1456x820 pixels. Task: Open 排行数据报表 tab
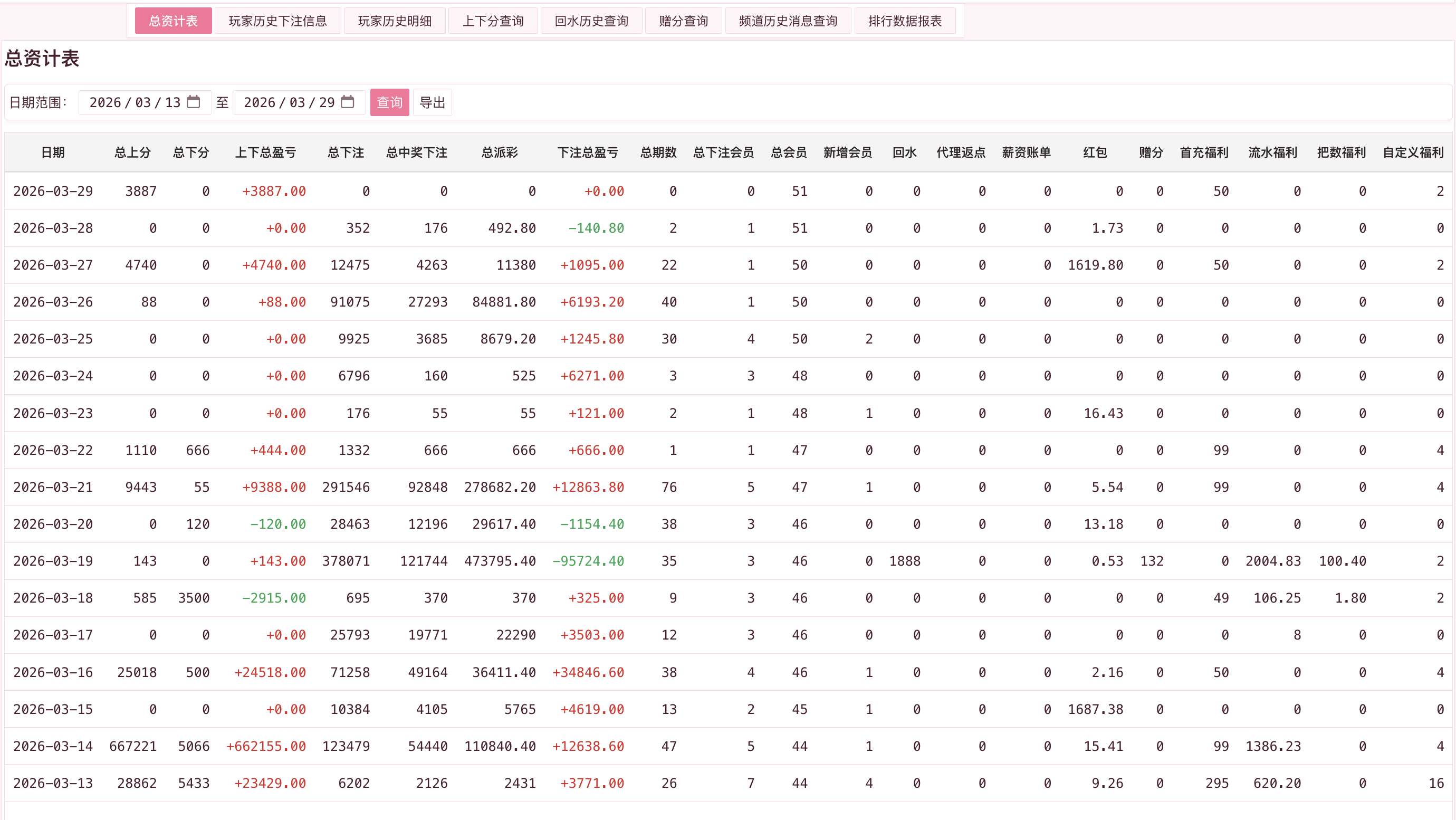pos(905,21)
